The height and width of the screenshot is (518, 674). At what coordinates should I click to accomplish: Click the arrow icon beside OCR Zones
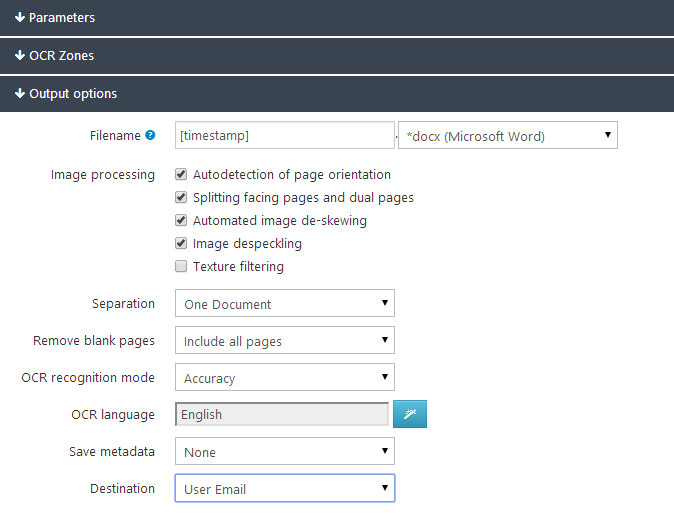(x=20, y=56)
